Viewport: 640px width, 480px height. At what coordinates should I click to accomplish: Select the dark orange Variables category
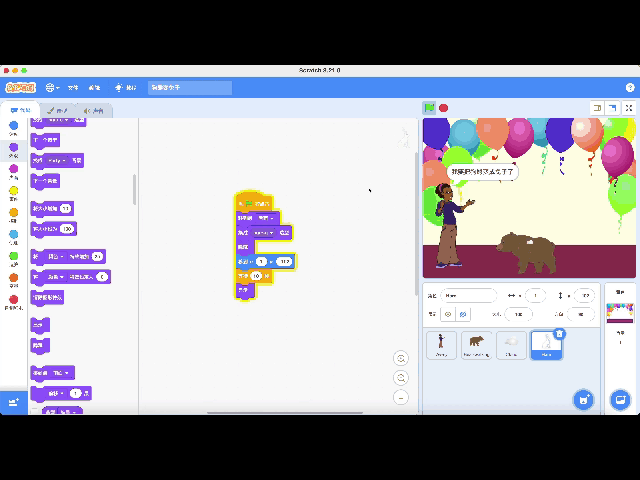point(13,280)
